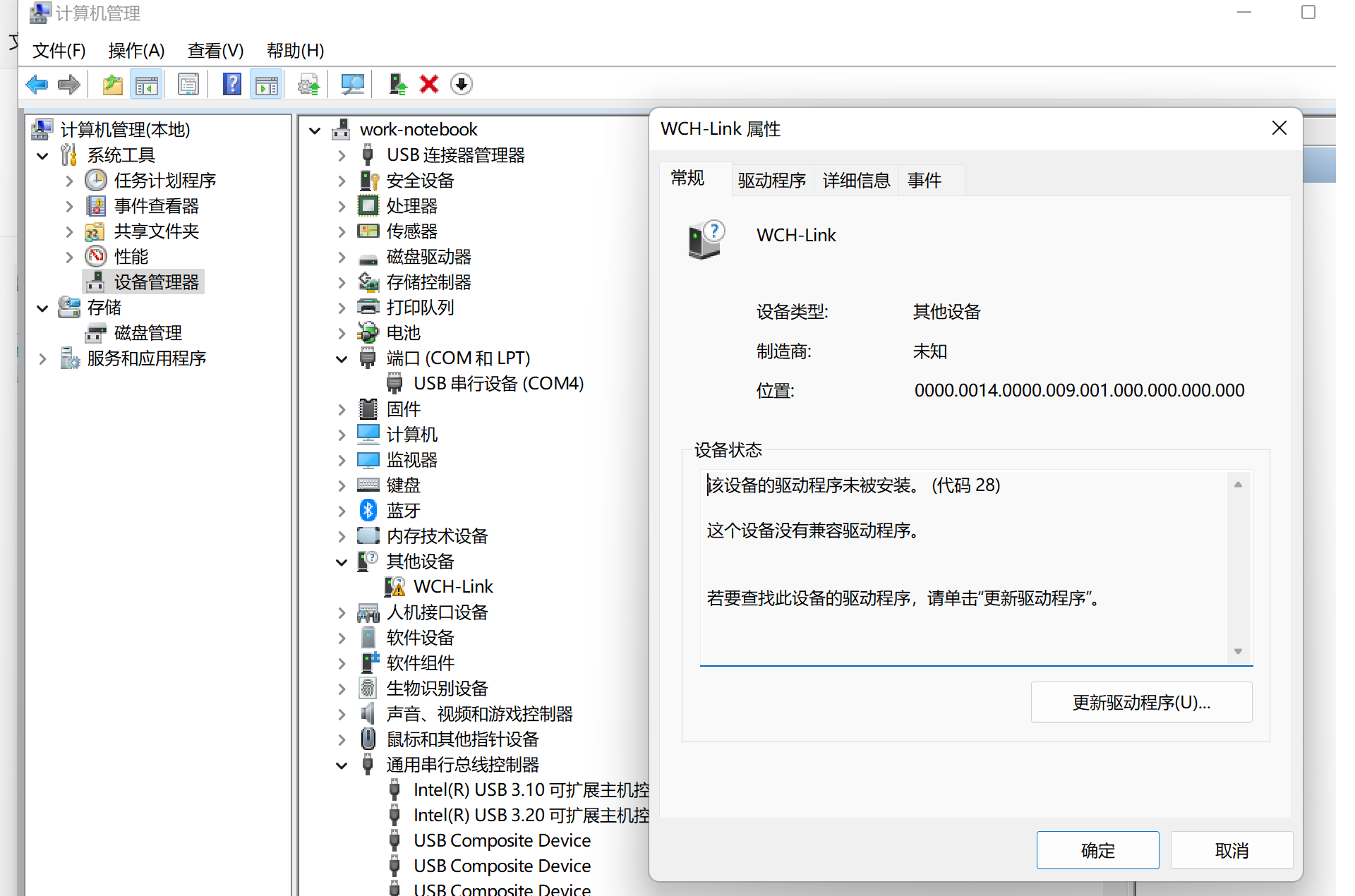Select 磁盘管理 in the left tree

pos(147,333)
